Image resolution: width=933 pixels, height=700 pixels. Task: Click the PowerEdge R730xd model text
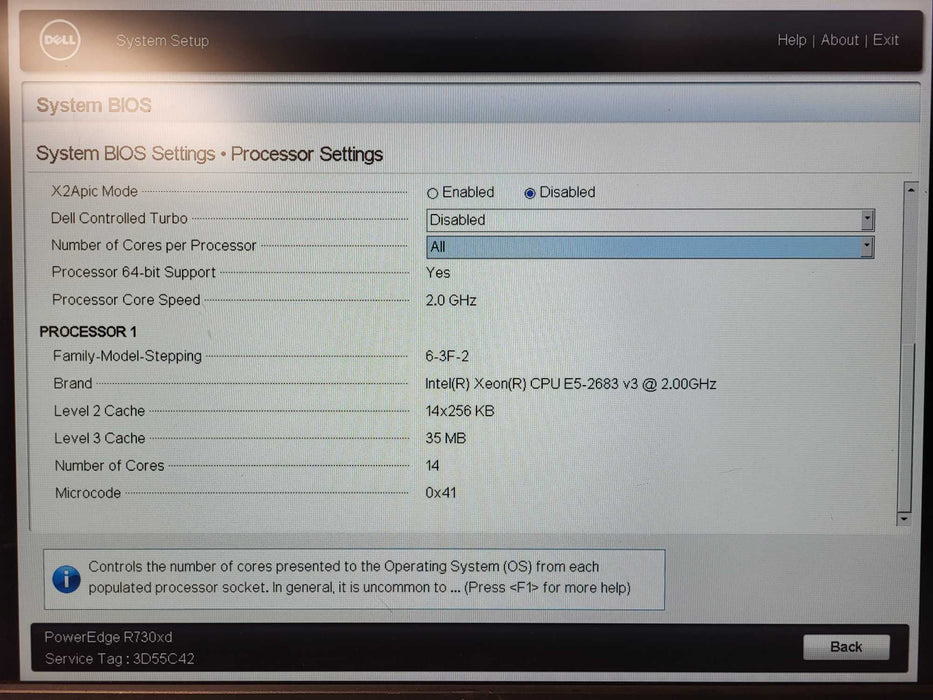[108, 637]
